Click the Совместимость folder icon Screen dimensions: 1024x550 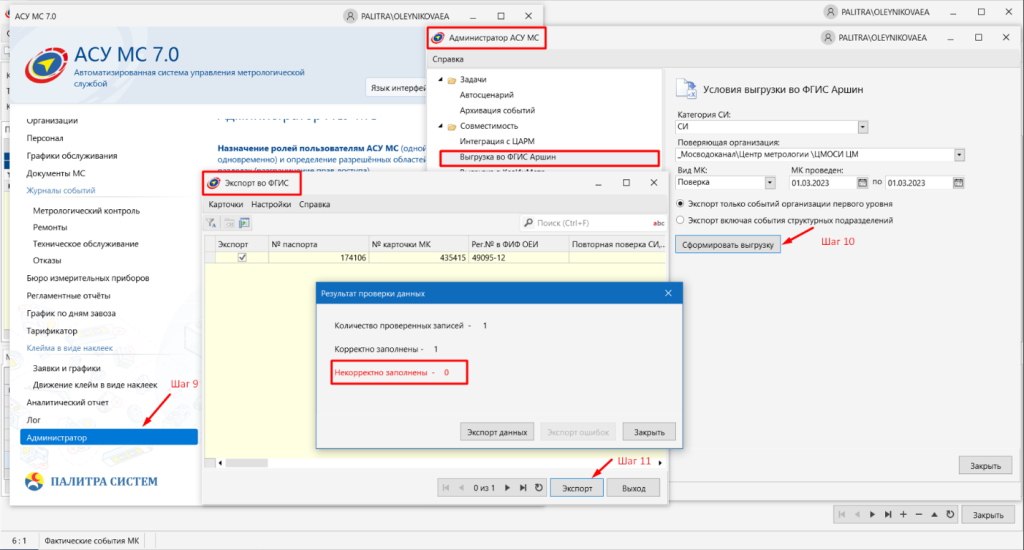[x=451, y=126]
